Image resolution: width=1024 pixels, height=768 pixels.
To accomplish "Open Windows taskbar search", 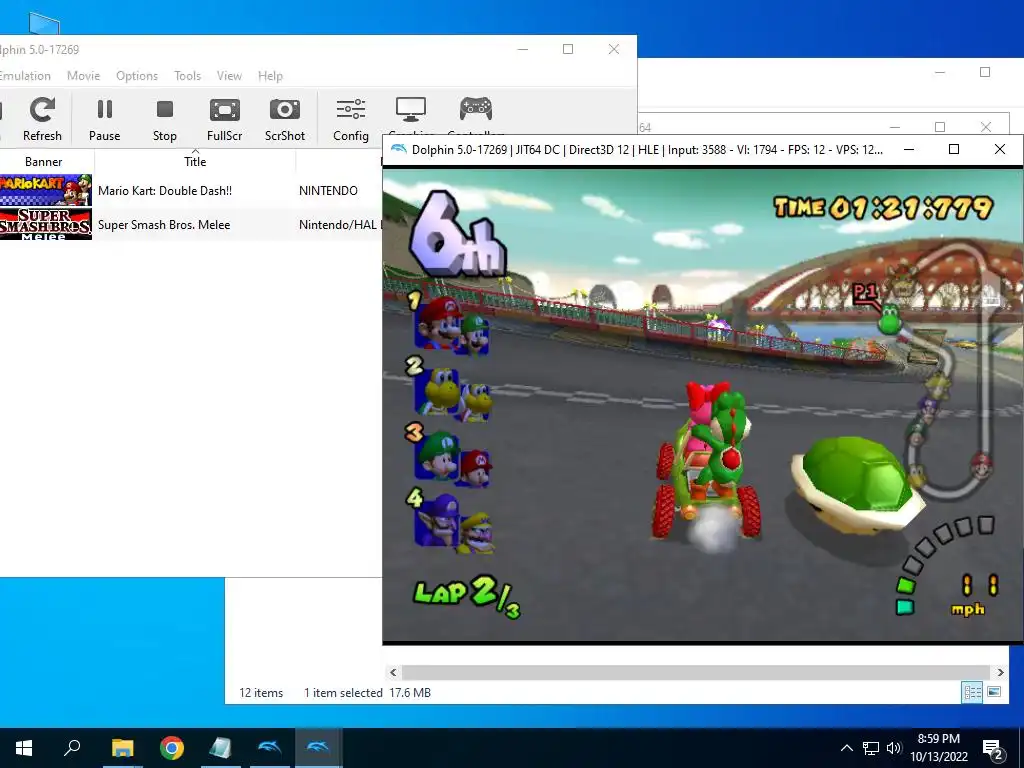I will (x=72, y=748).
